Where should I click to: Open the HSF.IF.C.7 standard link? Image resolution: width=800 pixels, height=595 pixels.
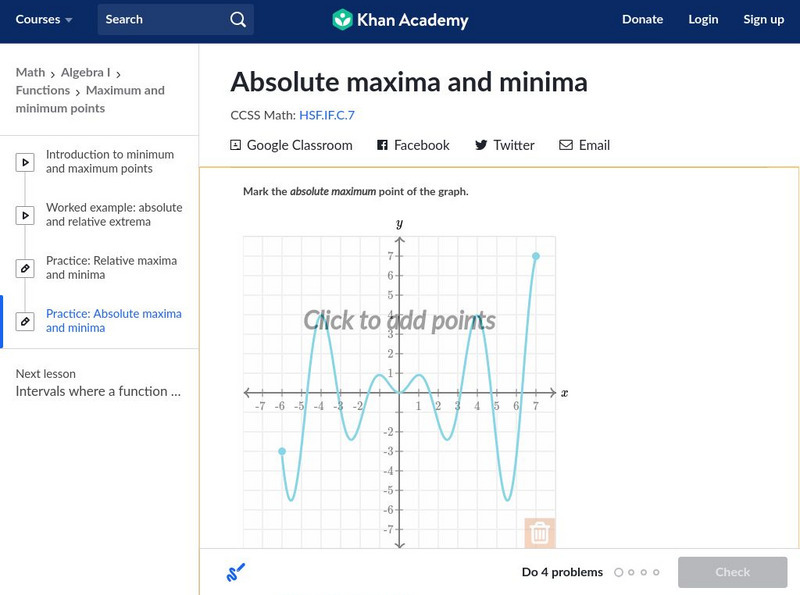coord(327,115)
